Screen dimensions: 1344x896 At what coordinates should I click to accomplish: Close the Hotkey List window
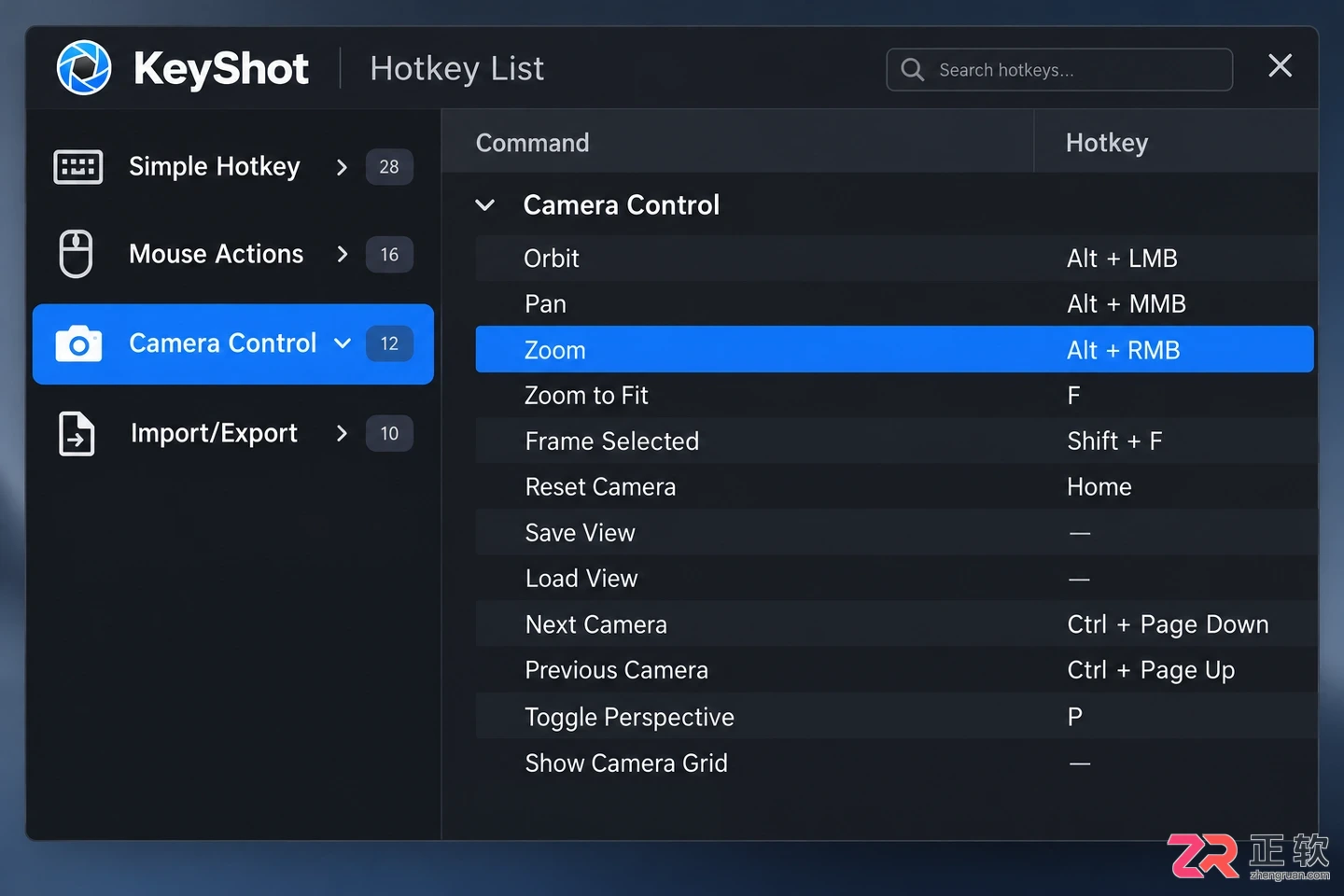[x=1281, y=65]
